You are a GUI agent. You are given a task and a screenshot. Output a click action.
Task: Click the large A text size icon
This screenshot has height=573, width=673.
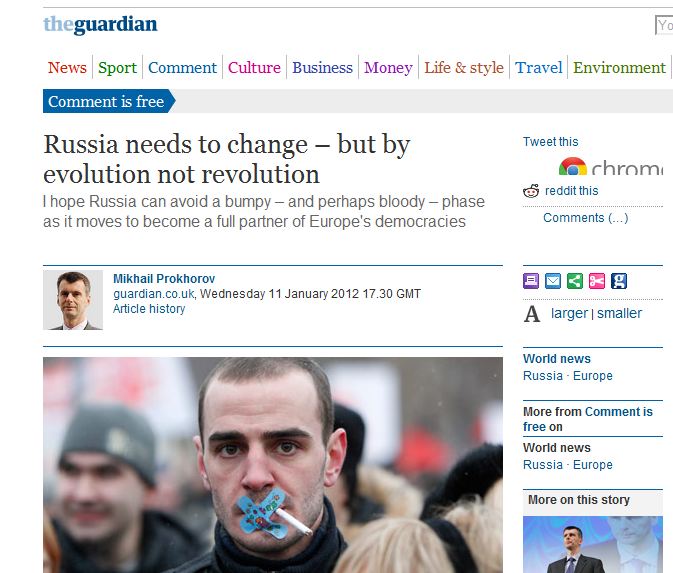pyautogui.click(x=532, y=314)
